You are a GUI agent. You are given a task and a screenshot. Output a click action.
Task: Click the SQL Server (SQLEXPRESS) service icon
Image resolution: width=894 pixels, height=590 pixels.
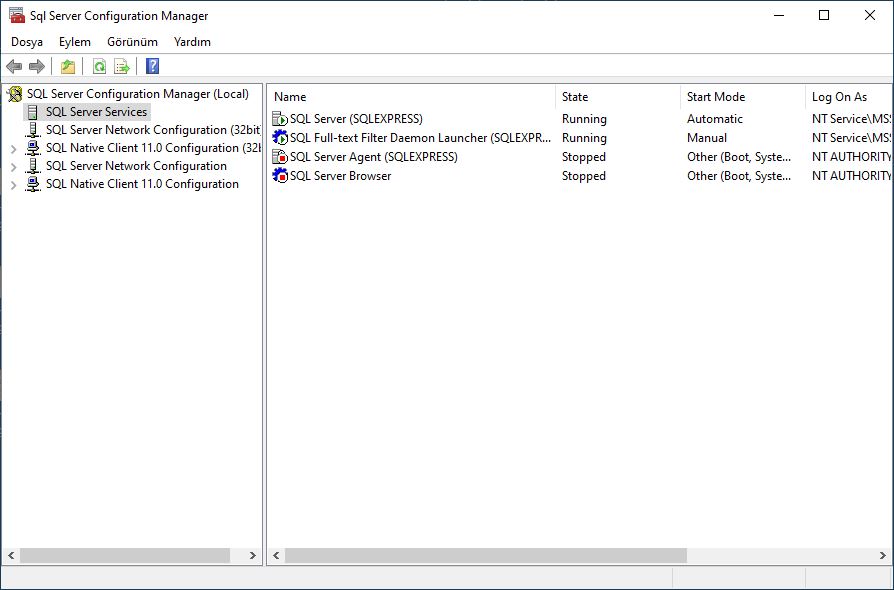coord(280,119)
